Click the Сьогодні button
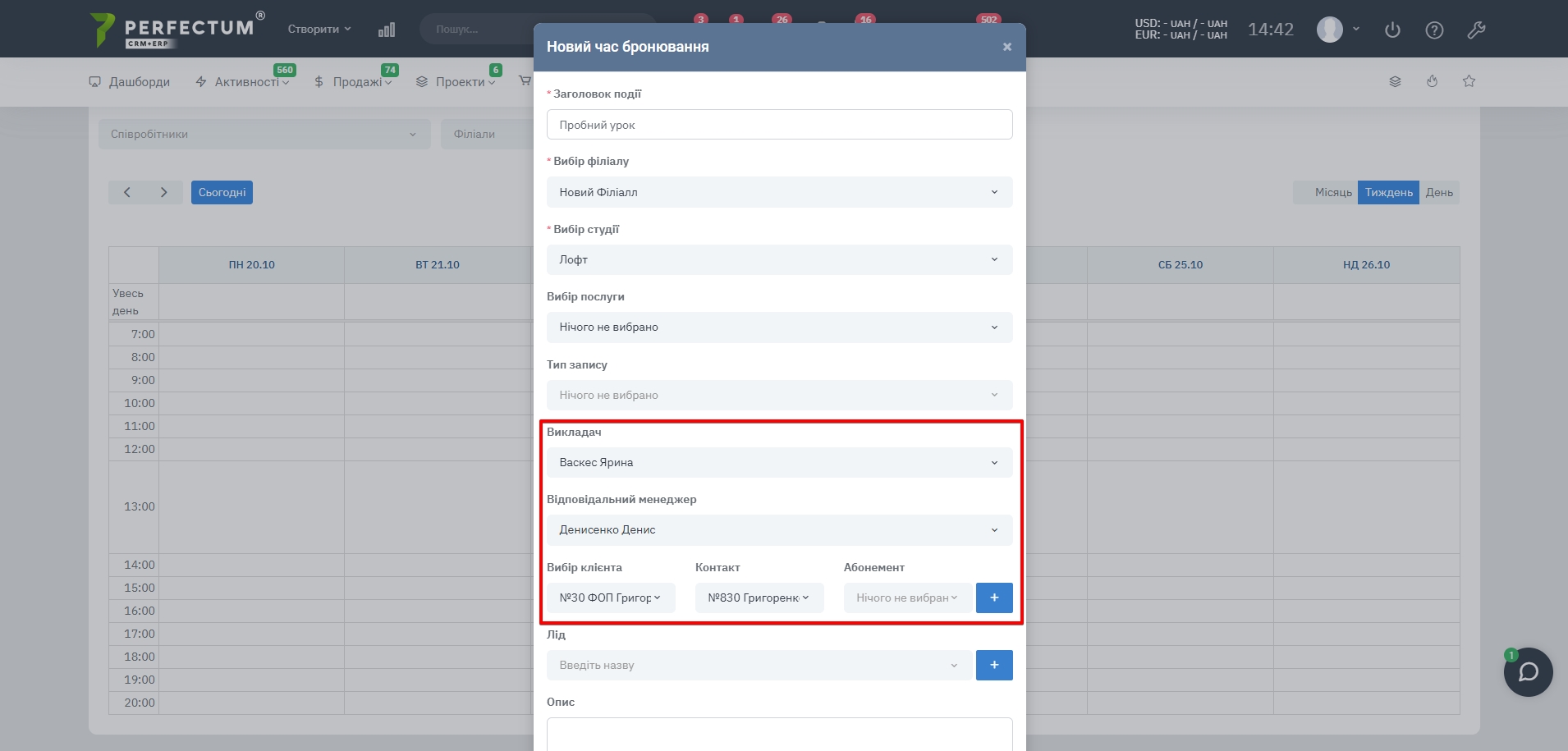This screenshot has width=1568, height=751. pyautogui.click(x=222, y=192)
